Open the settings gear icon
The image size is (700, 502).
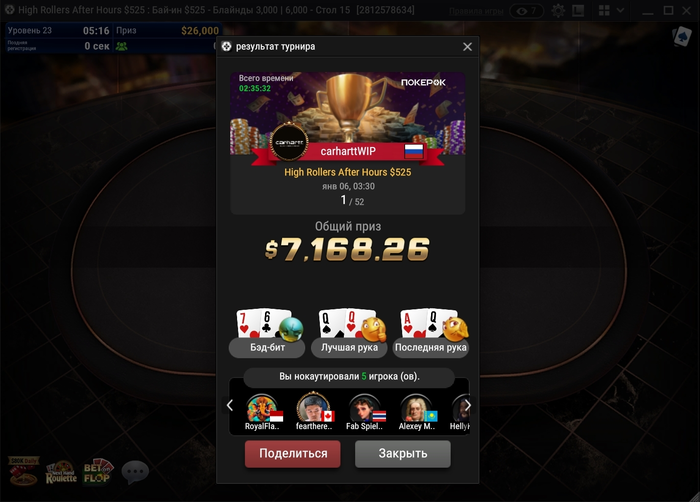(x=558, y=10)
